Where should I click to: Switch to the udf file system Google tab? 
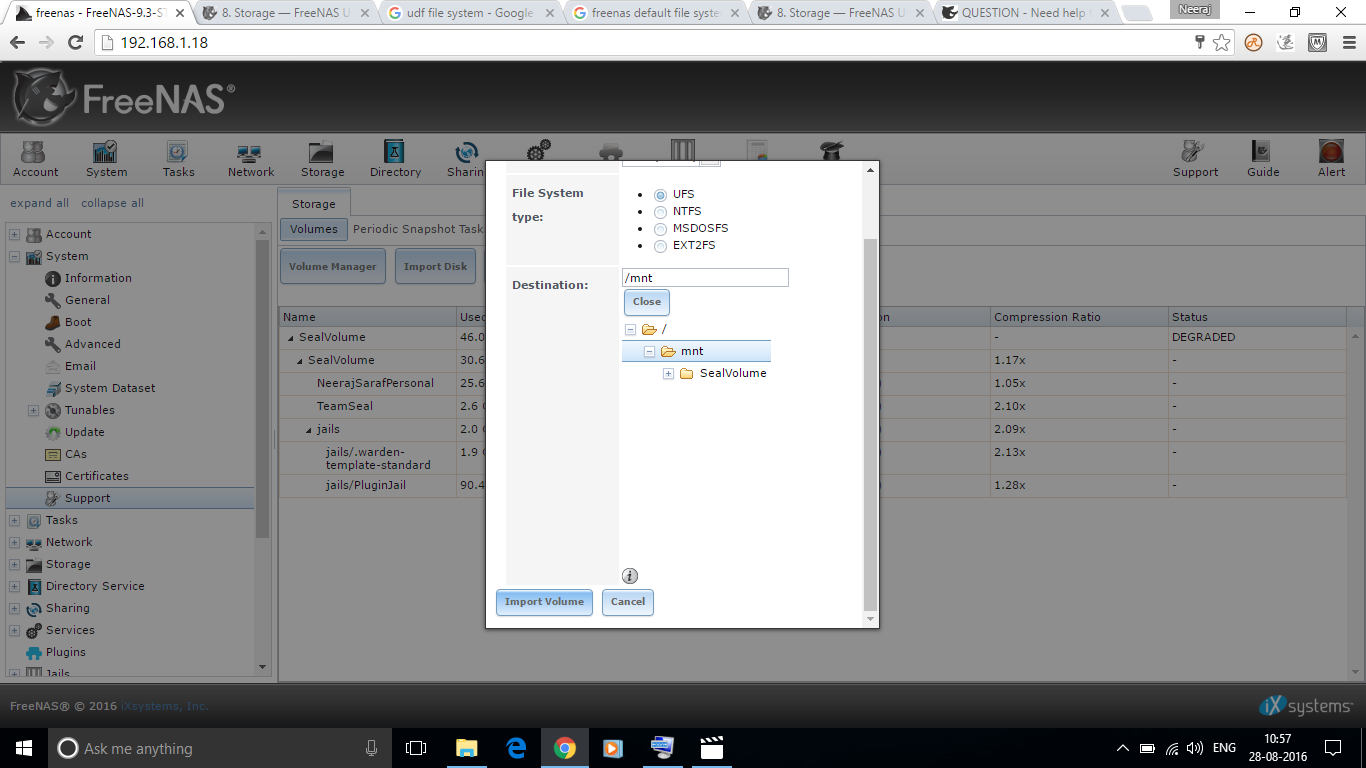pyautogui.click(x=470, y=13)
